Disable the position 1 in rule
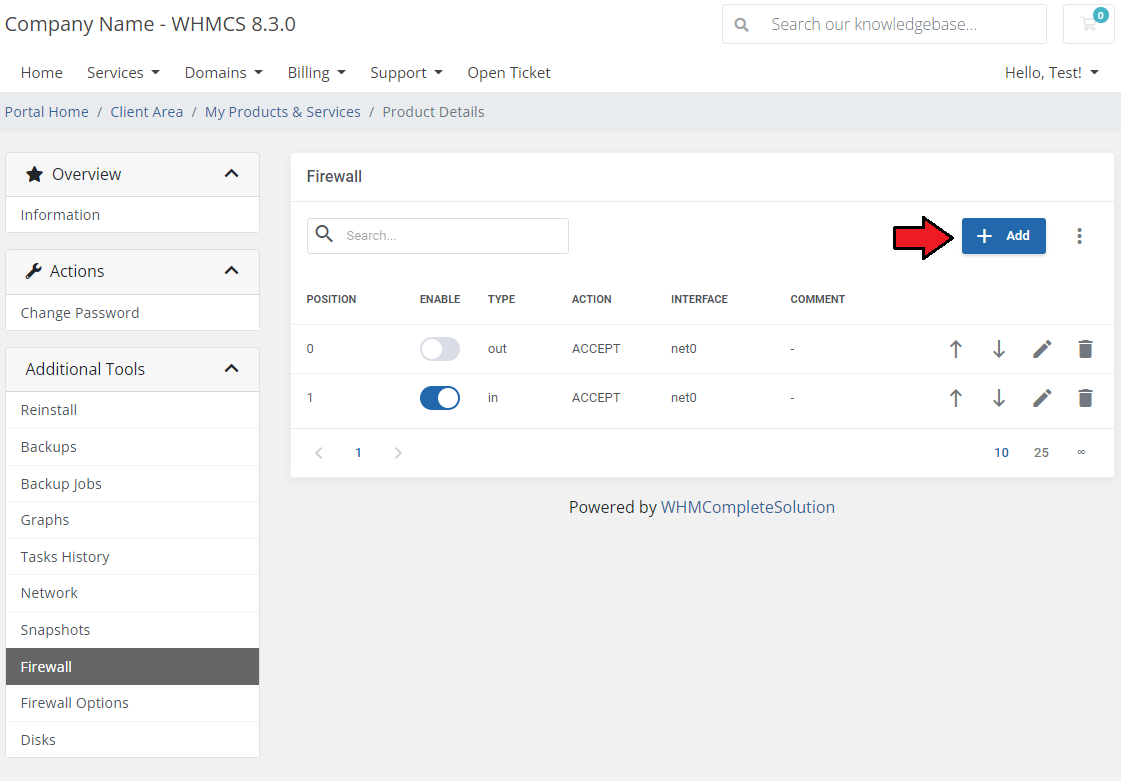Image resolution: width=1121 pixels, height=781 pixels. 440,398
